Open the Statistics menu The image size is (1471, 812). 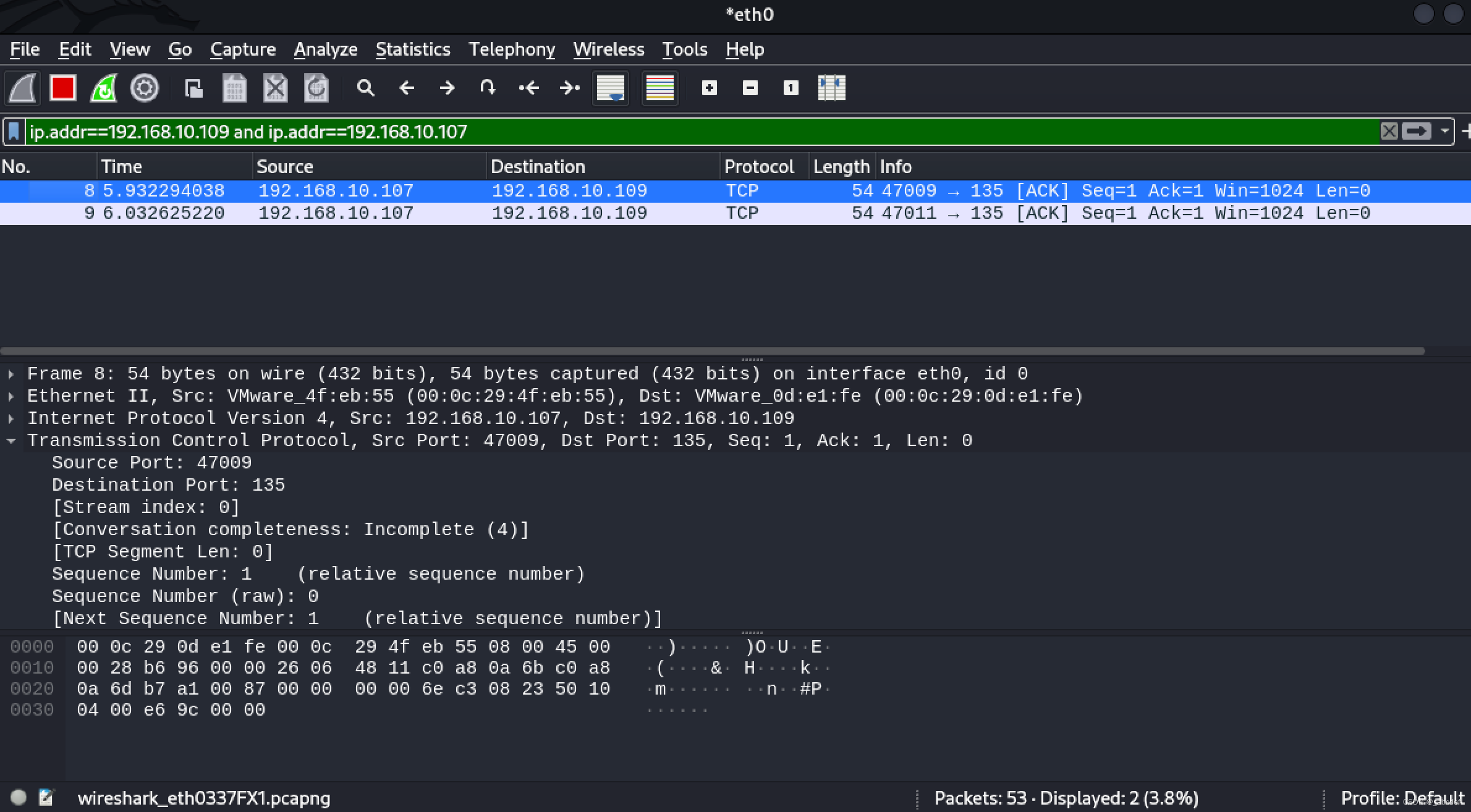click(x=412, y=49)
